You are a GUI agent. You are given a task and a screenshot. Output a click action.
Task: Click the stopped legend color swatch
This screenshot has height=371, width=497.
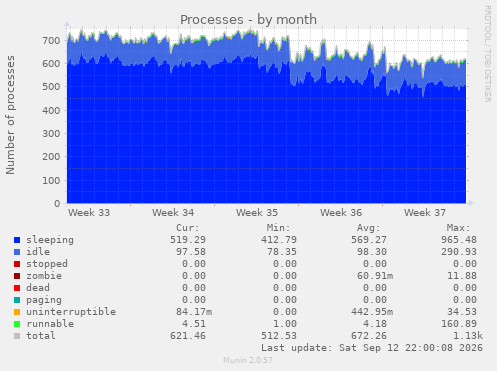click(x=17, y=264)
